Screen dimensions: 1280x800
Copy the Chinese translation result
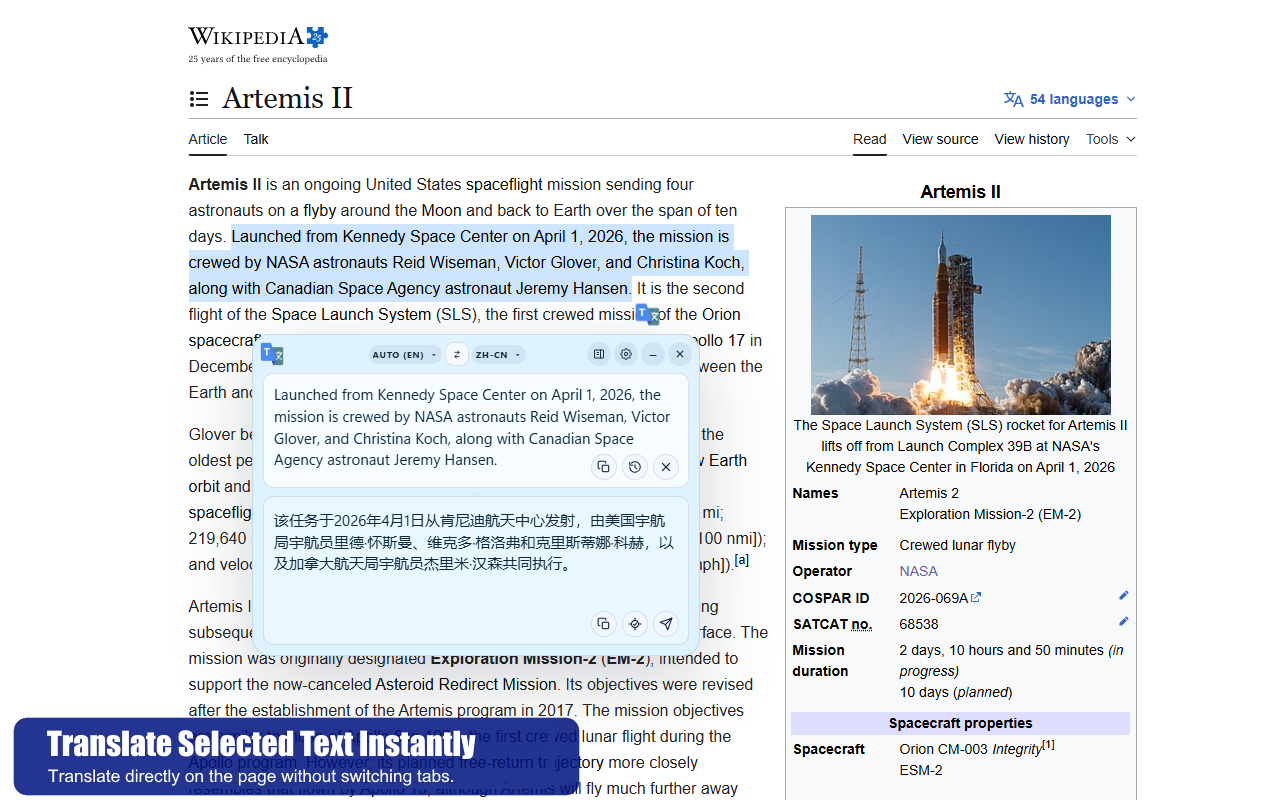[603, 624]
